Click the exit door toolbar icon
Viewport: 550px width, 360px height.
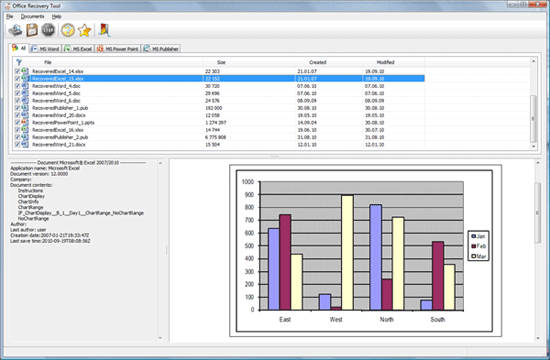(104, 30)
